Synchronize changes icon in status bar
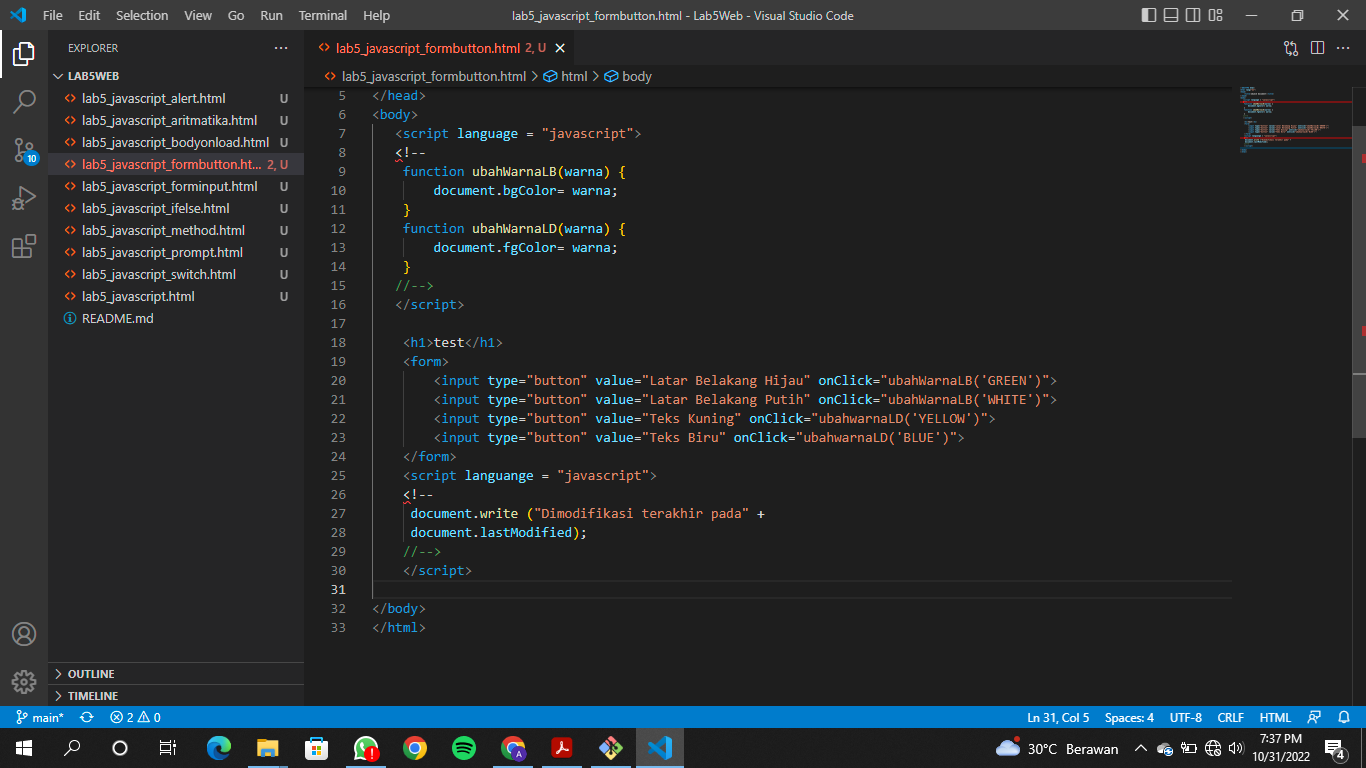Screen dimensions: 1366x768 [x=87, y=717]
